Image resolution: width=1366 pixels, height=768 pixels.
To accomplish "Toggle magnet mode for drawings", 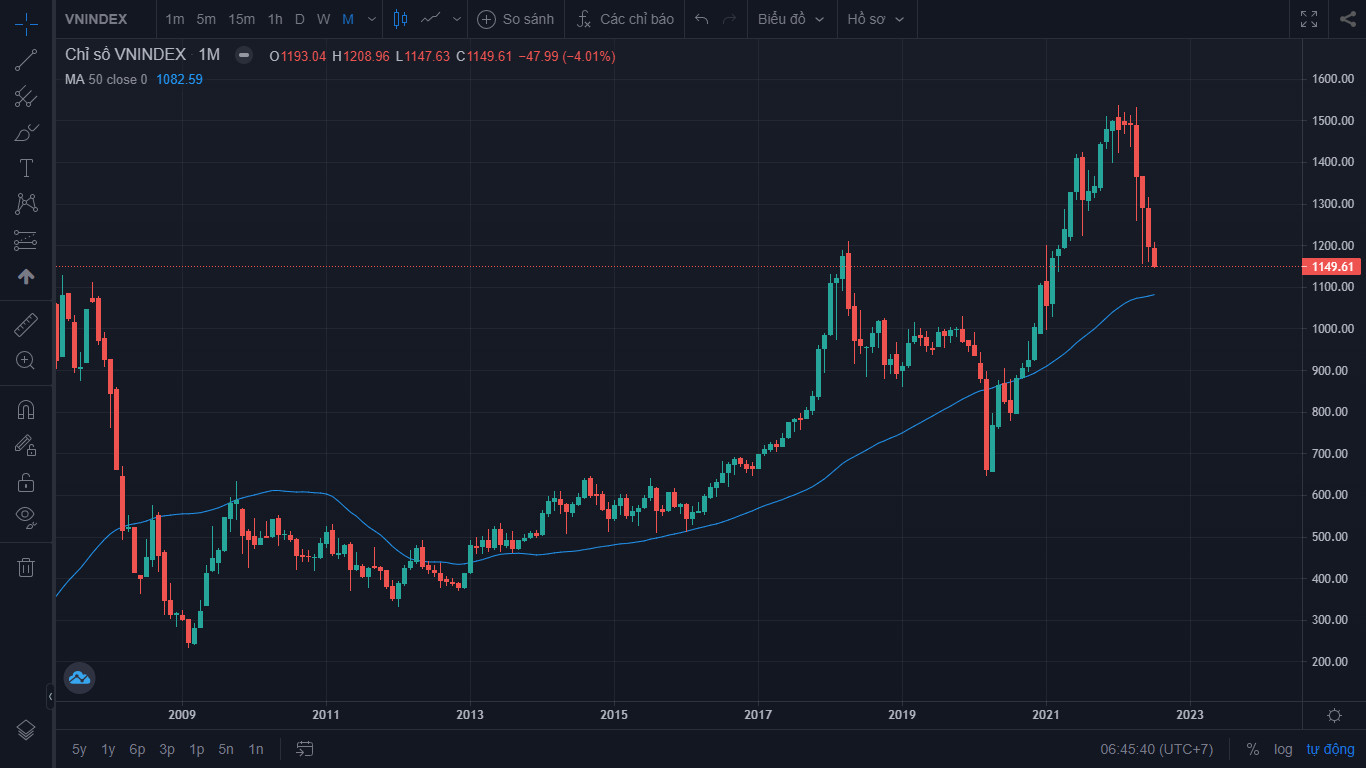I will pyautogui.click(x=26, y=410).
